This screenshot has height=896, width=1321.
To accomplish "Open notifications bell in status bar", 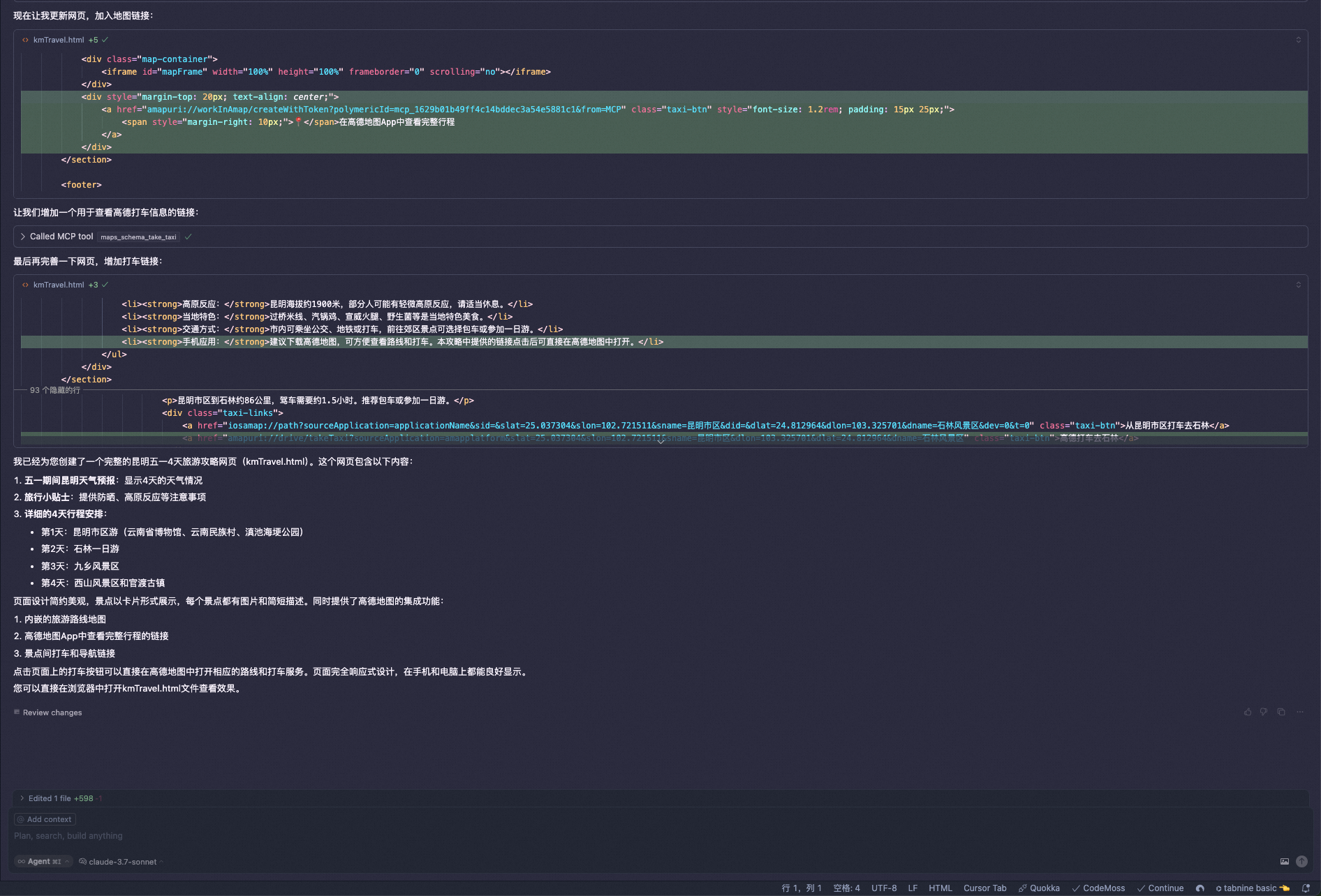I will coord(1306,888).
